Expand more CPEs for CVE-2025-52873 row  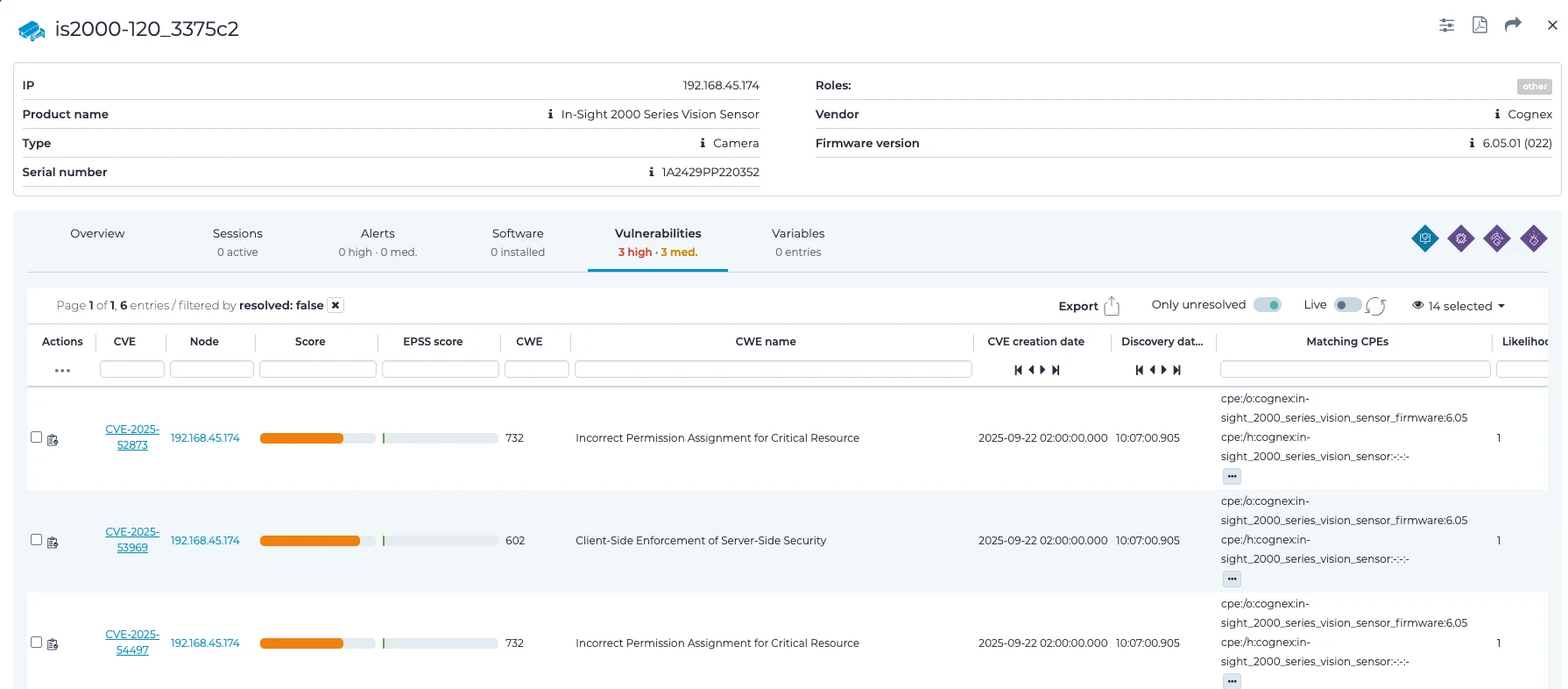coord(1232,477)
